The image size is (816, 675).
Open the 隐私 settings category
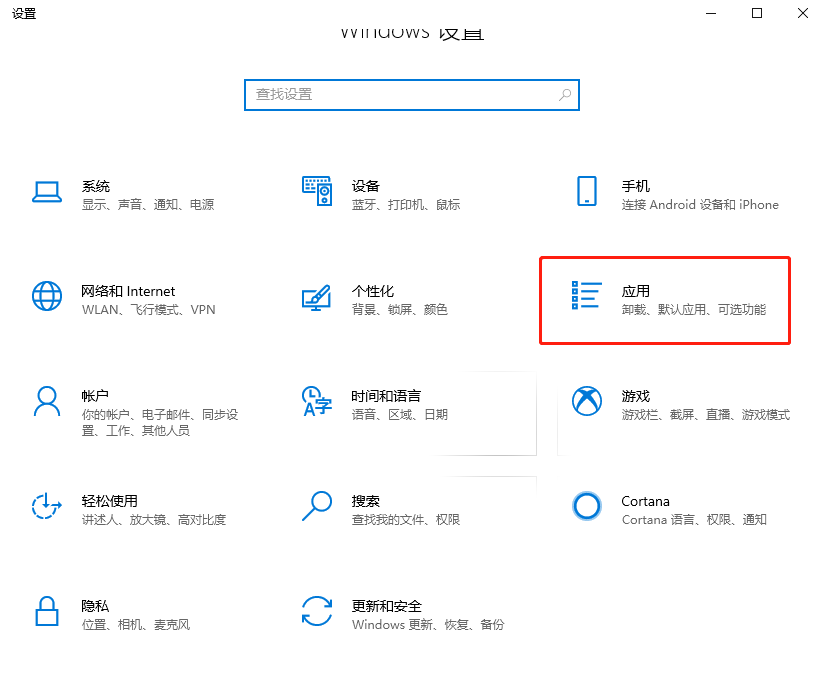(110, 611)
